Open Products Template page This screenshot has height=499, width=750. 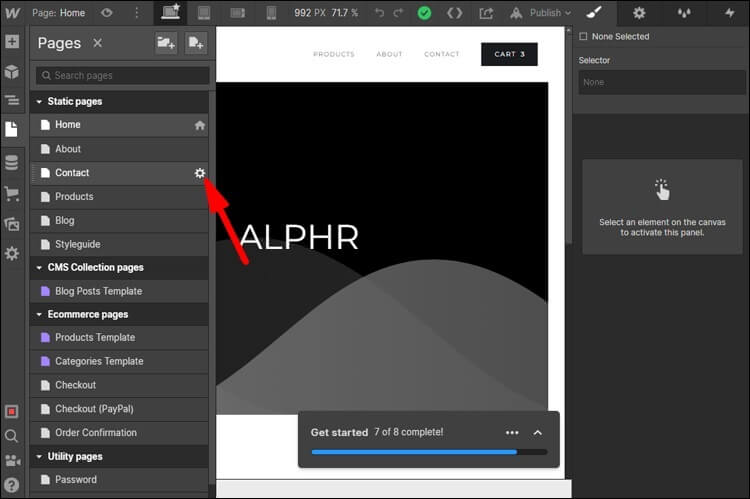point(119,338)
